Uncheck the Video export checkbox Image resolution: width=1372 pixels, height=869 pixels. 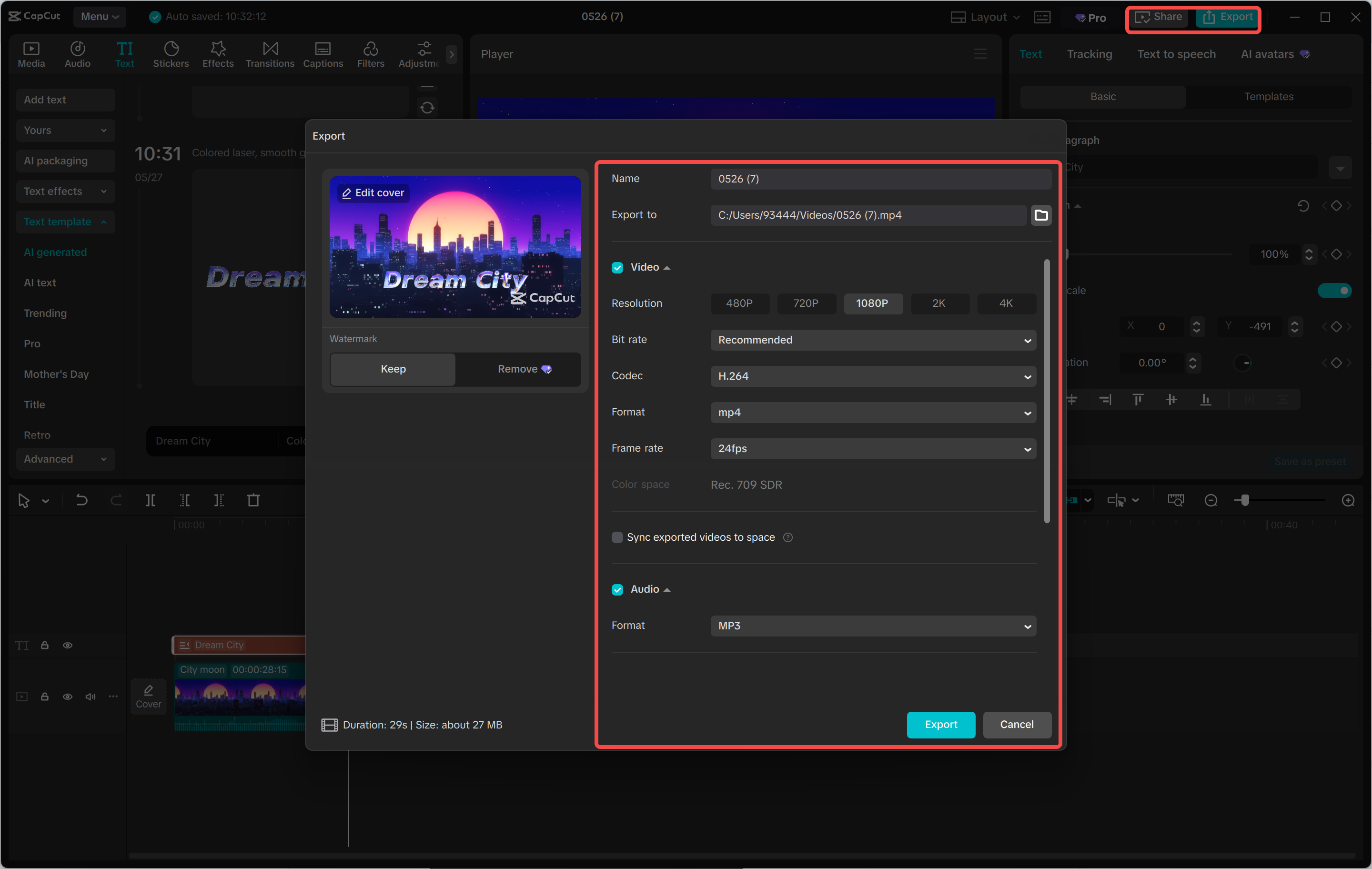(x=617, y=267)
